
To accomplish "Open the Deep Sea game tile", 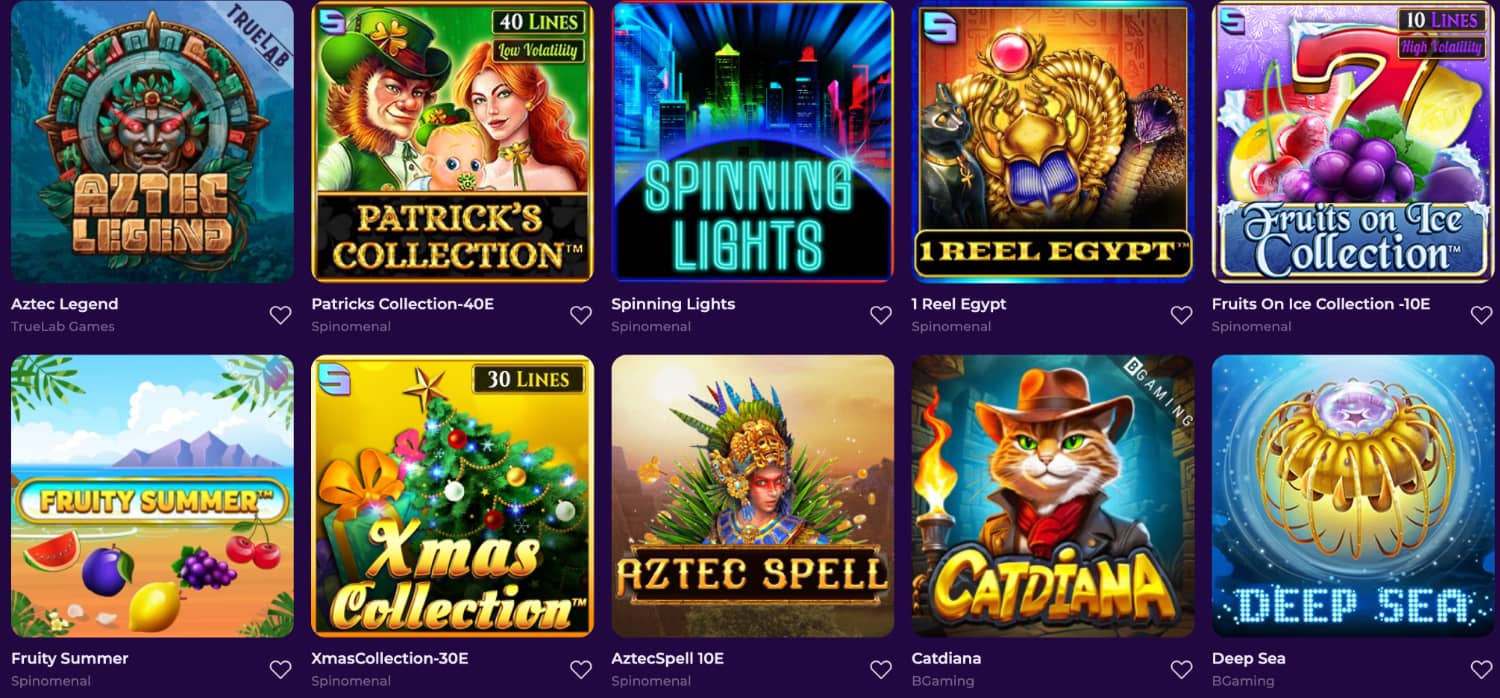I will (x=1353, y=496).
